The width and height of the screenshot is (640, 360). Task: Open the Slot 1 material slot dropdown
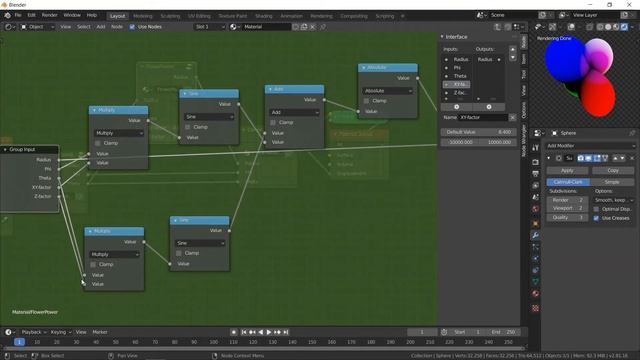[210, 27]
